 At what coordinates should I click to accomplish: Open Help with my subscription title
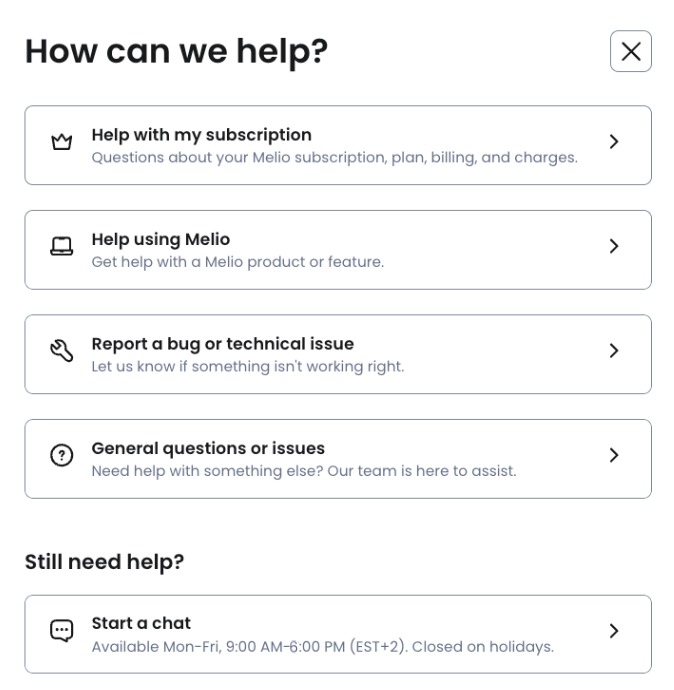pyautogui.click(x=201, y=135)
